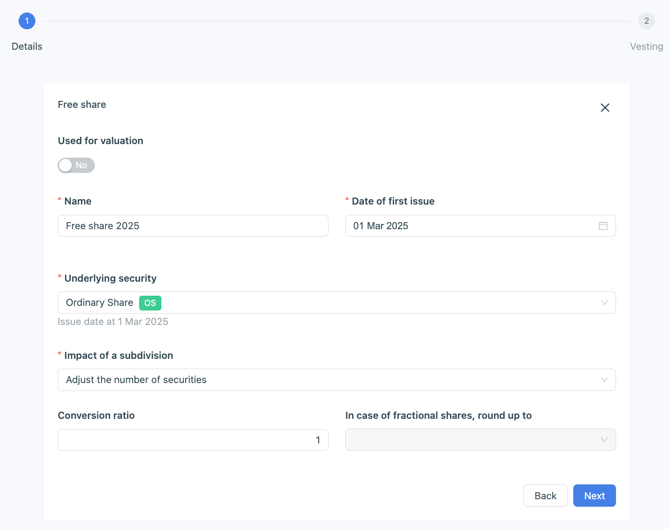The height and width of the screenshot is (529, 670).
Task: Click the Impact of a subdivision chevron
Action: 604,380
